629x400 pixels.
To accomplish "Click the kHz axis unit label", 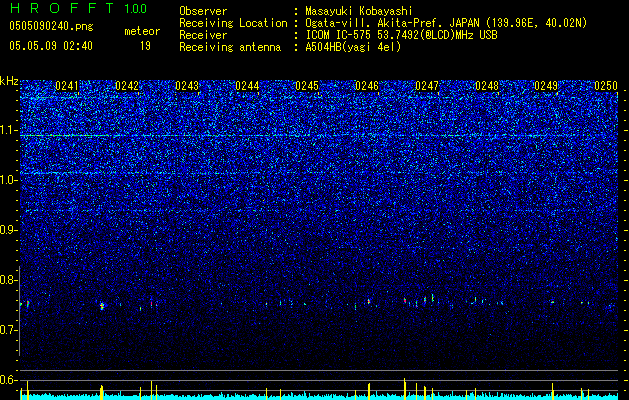I will coord(9,81).
